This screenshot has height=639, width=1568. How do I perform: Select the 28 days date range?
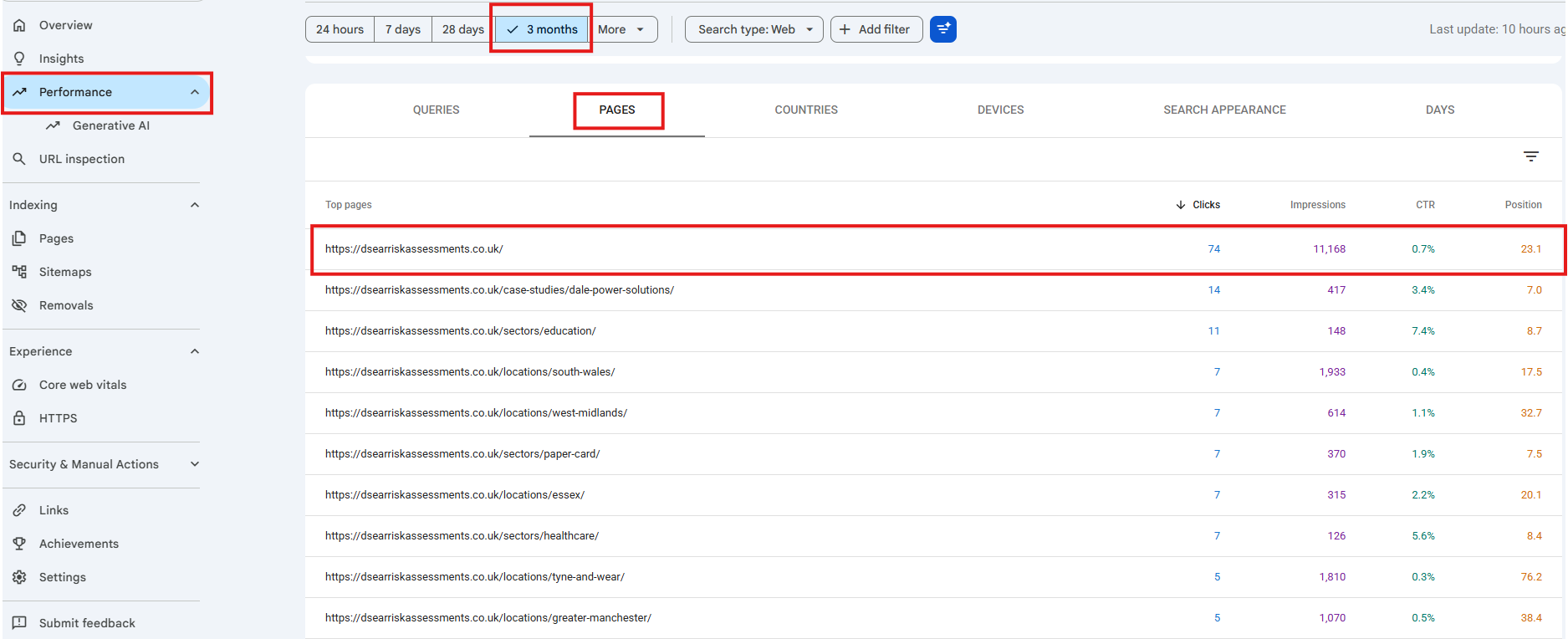tap(462, 29)
